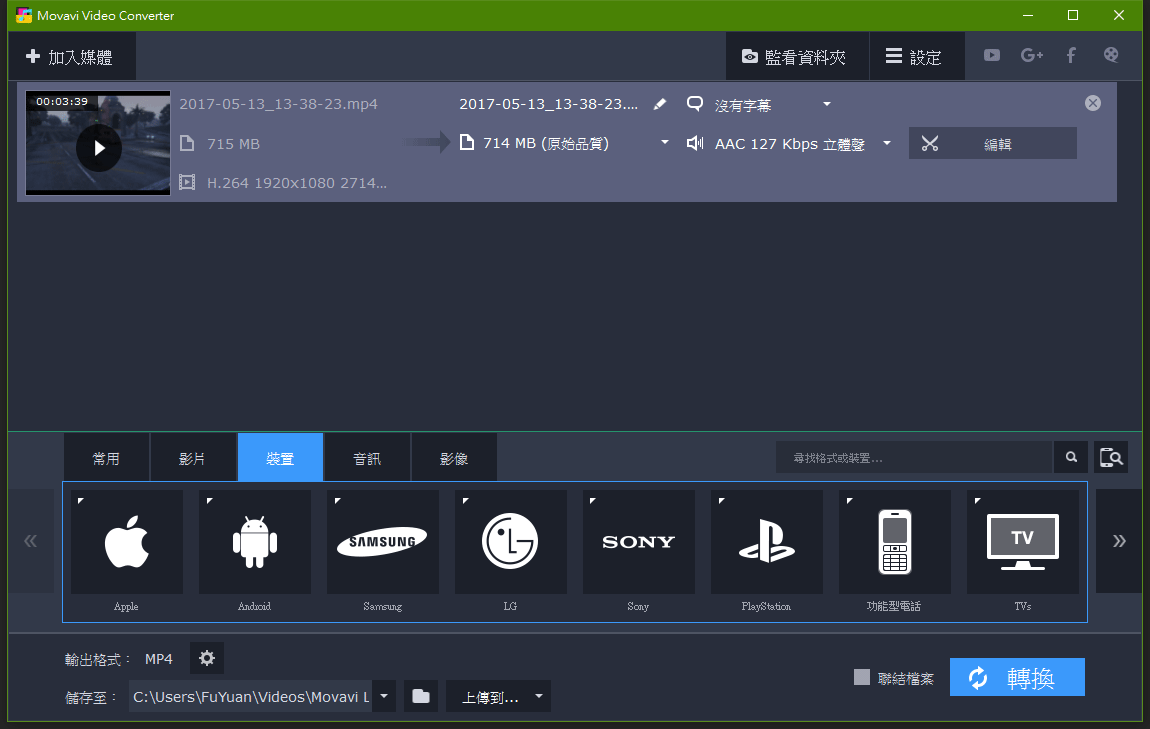Choose the Android device preset icon
The image size is (1150, 729).
pyautogui.click(x=254, y=541)
